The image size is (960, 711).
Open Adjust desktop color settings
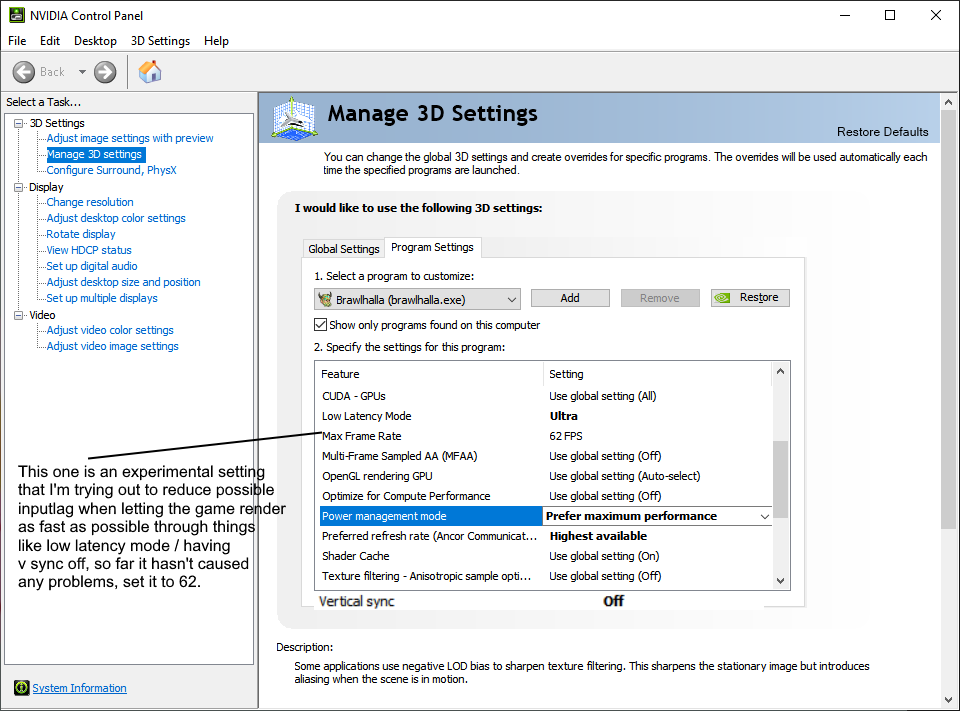tap(116, 218)
